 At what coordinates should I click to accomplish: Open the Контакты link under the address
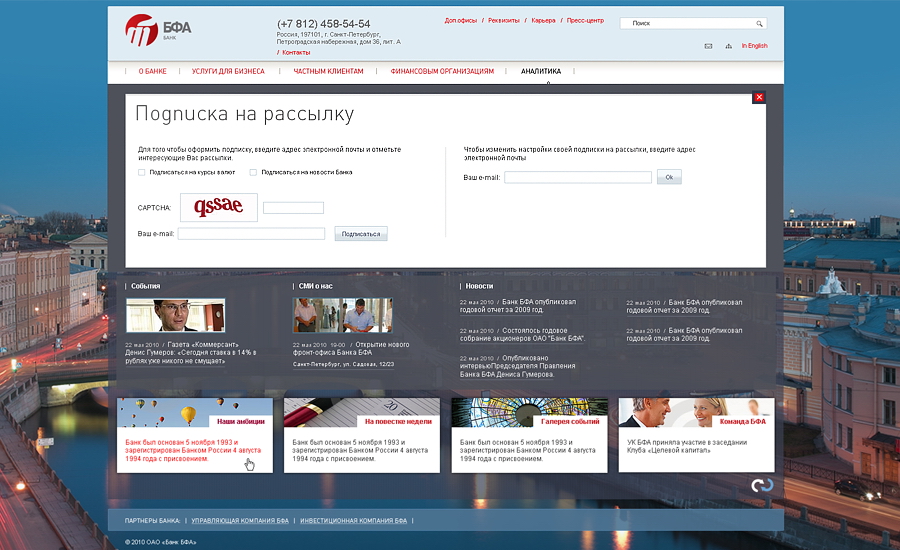coord(296,52)
